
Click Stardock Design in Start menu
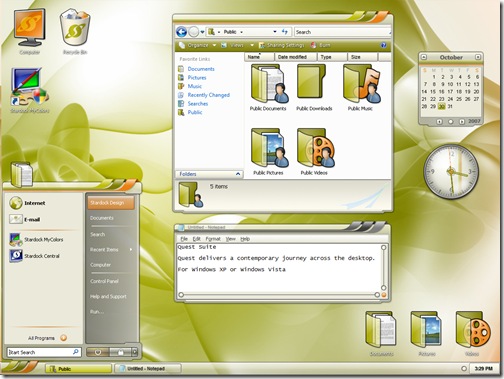click(111, 203)
